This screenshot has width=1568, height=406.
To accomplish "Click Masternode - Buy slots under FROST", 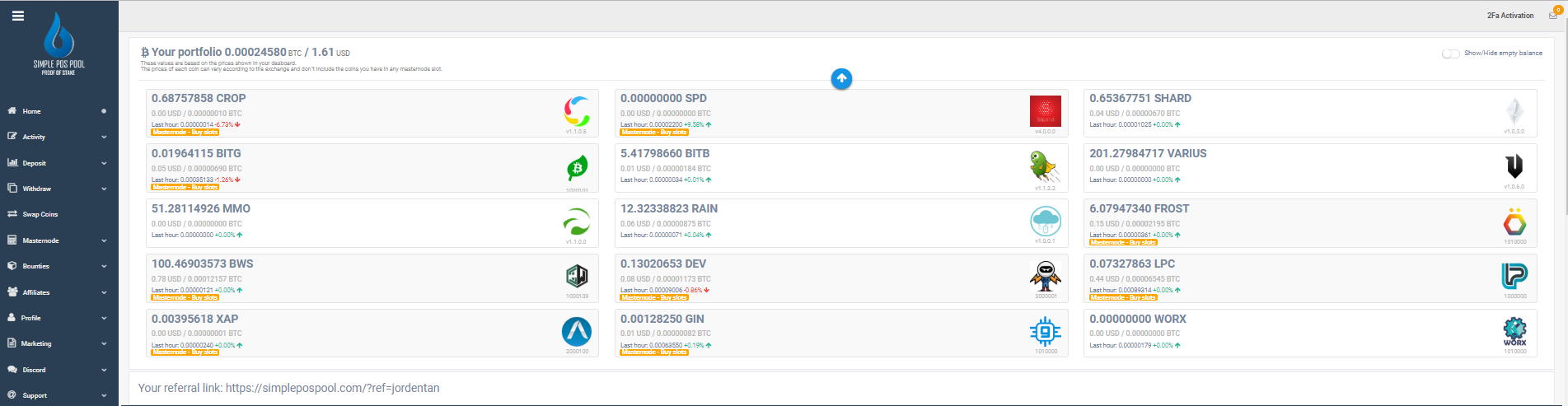I will coord(1123,243).
